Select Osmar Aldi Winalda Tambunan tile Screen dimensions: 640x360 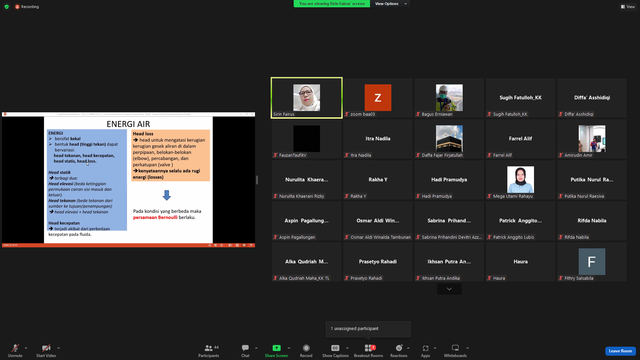point(378,221)
